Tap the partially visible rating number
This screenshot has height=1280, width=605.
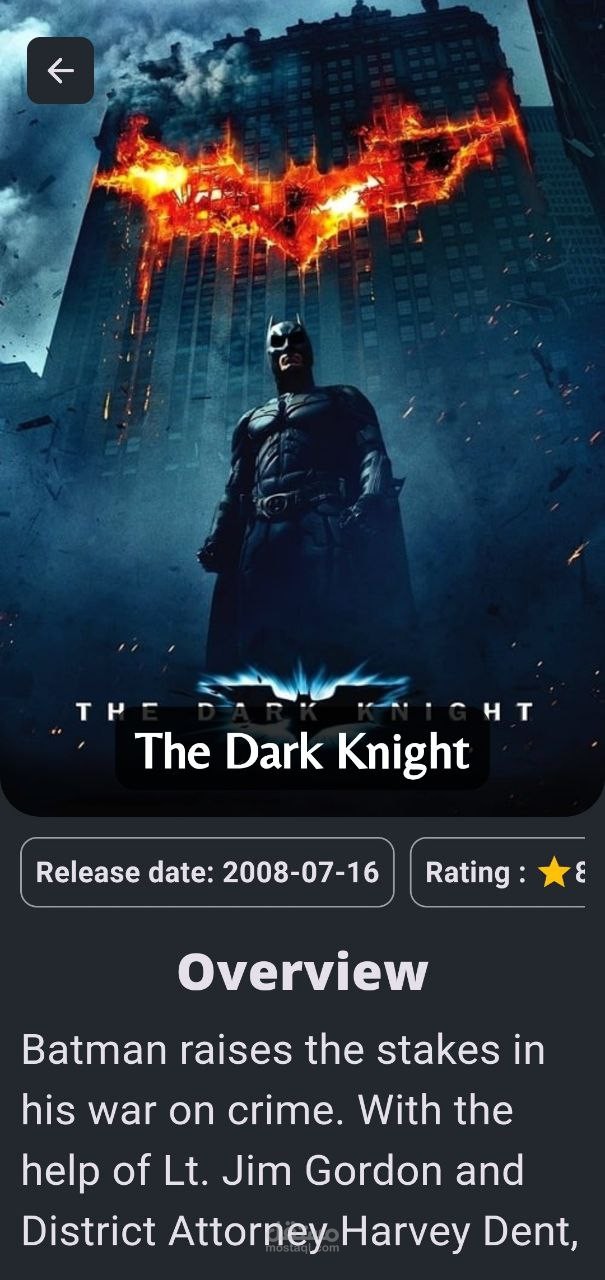pos(579,873)
